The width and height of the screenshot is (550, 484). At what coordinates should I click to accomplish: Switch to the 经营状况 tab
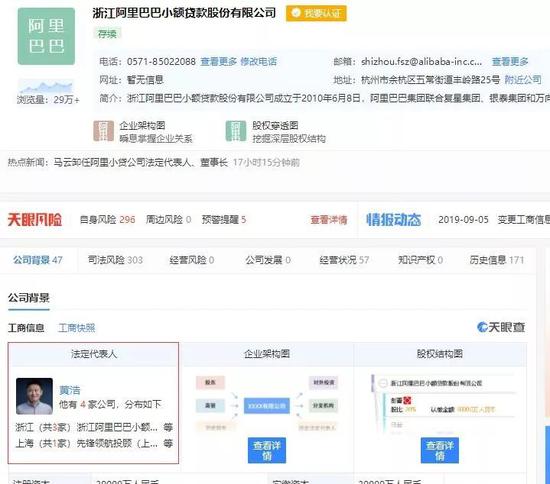pyautogui.click(x=344, y=260)
